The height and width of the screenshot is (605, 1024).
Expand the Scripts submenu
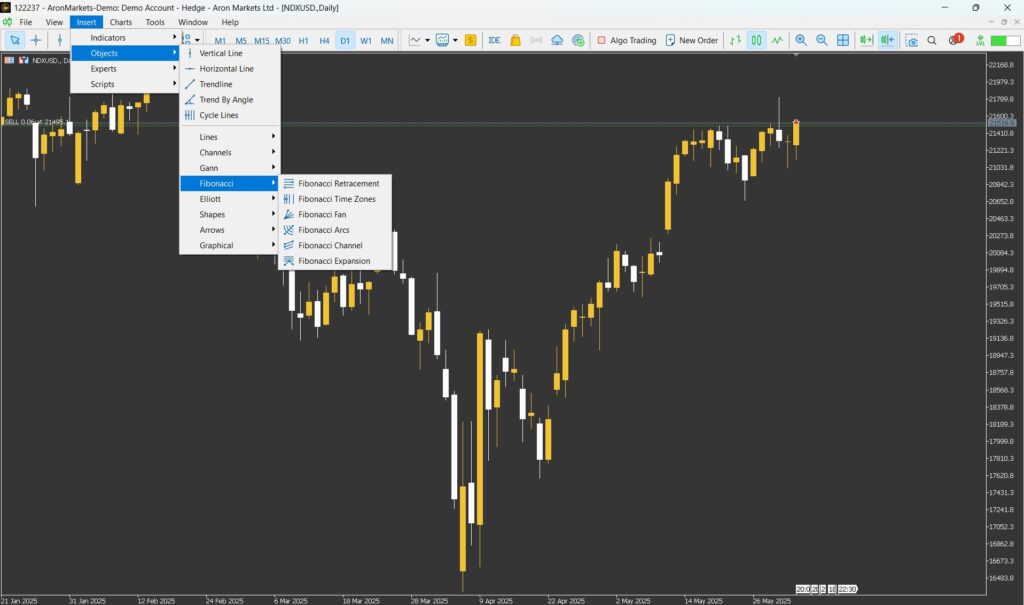[125, 84]
